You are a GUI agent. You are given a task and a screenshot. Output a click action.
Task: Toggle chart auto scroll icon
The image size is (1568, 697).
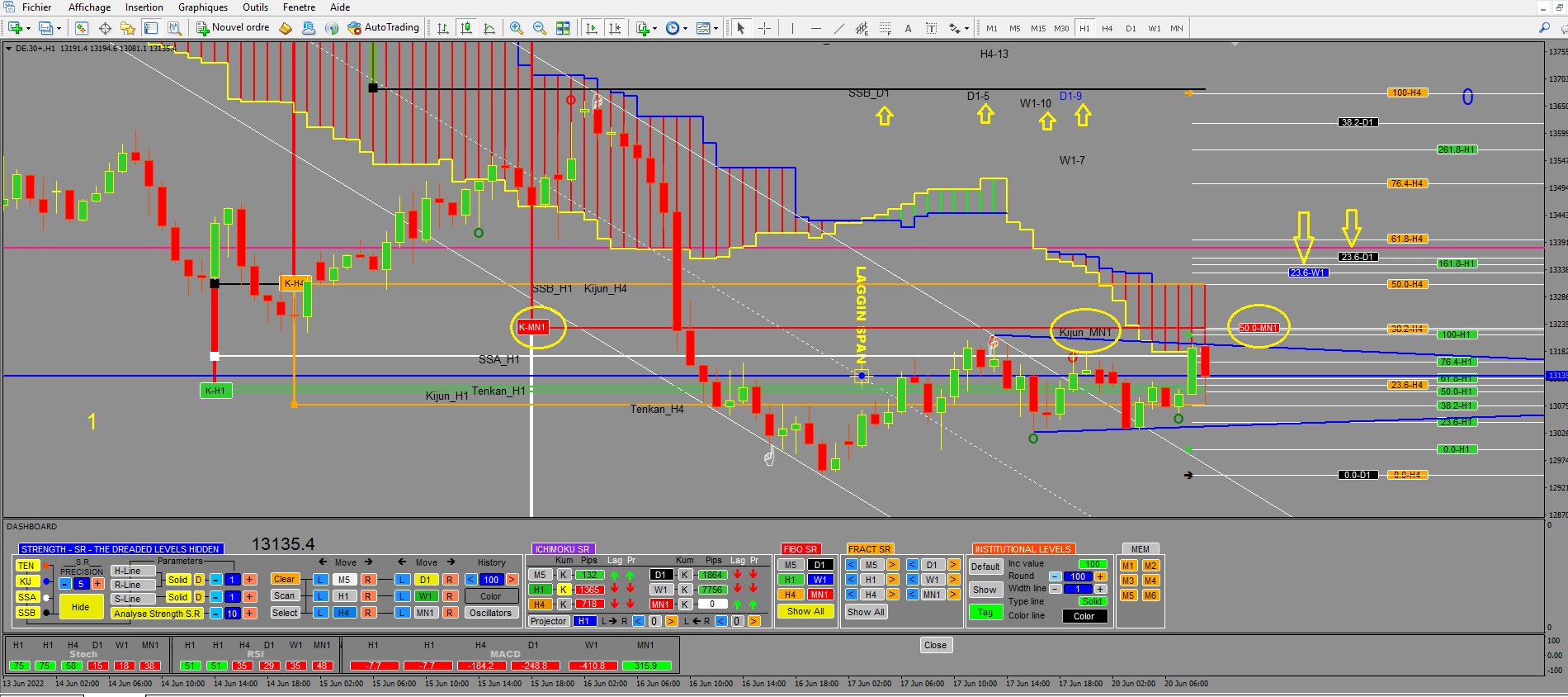592,28
